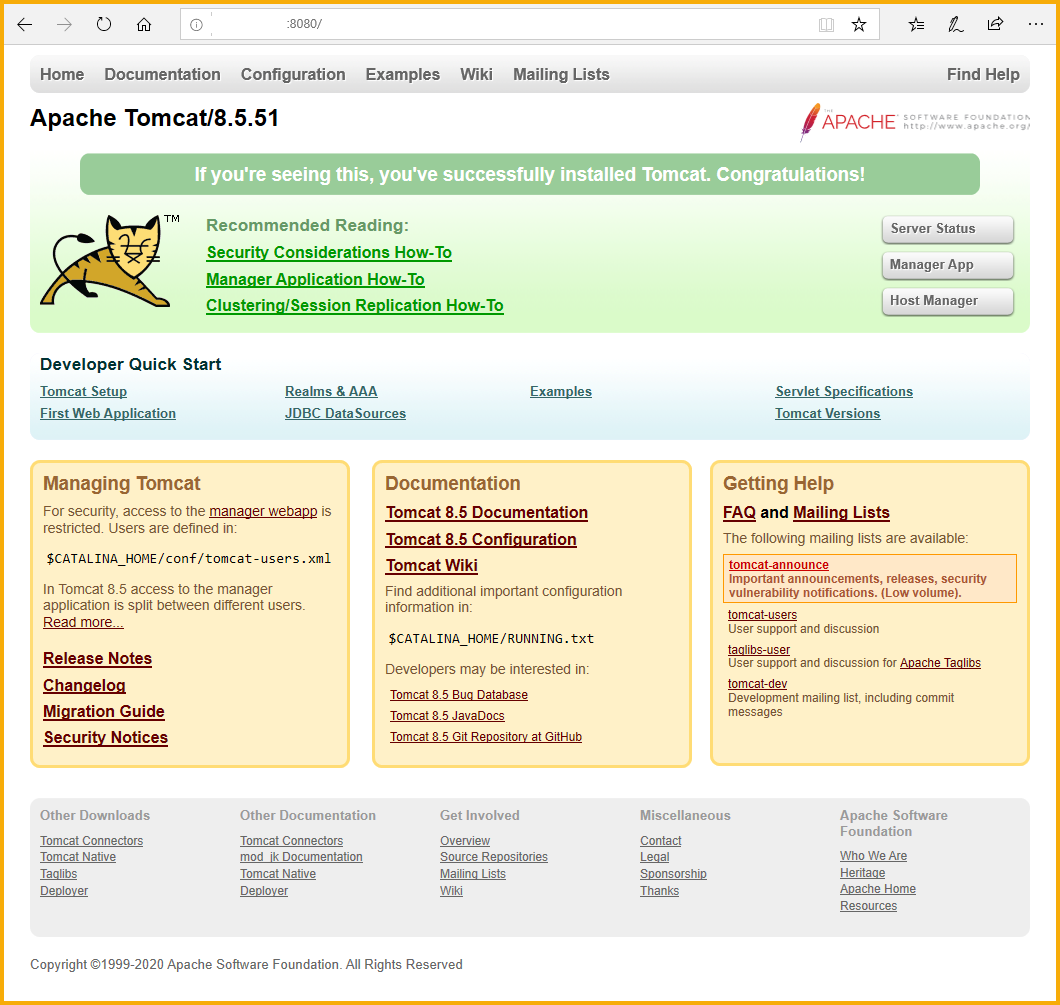Reload the page with the refresh icon
This screenshot has width=1060, height=1005.
[x=103, y=25]
